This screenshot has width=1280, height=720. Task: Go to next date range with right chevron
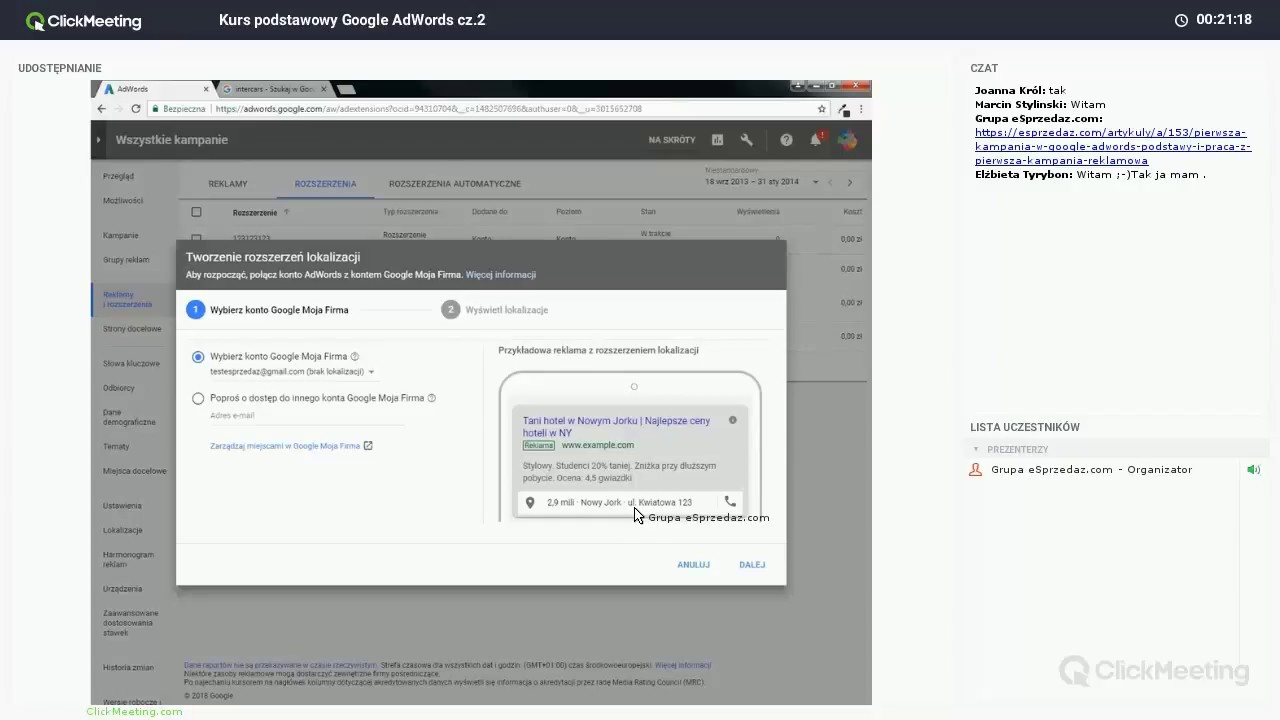click(x=849, y=182)
